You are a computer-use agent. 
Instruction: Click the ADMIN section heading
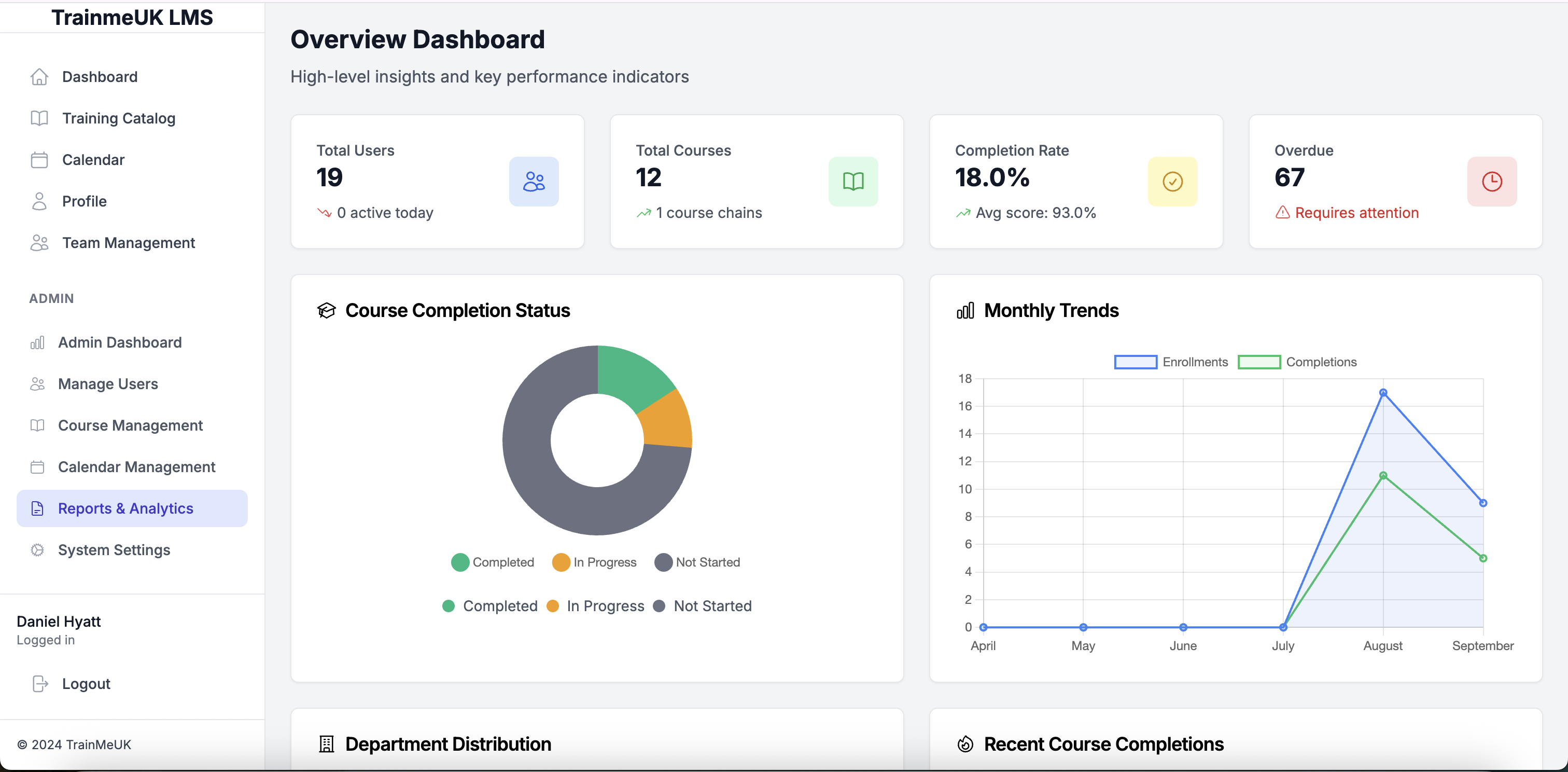click(51, 298)
